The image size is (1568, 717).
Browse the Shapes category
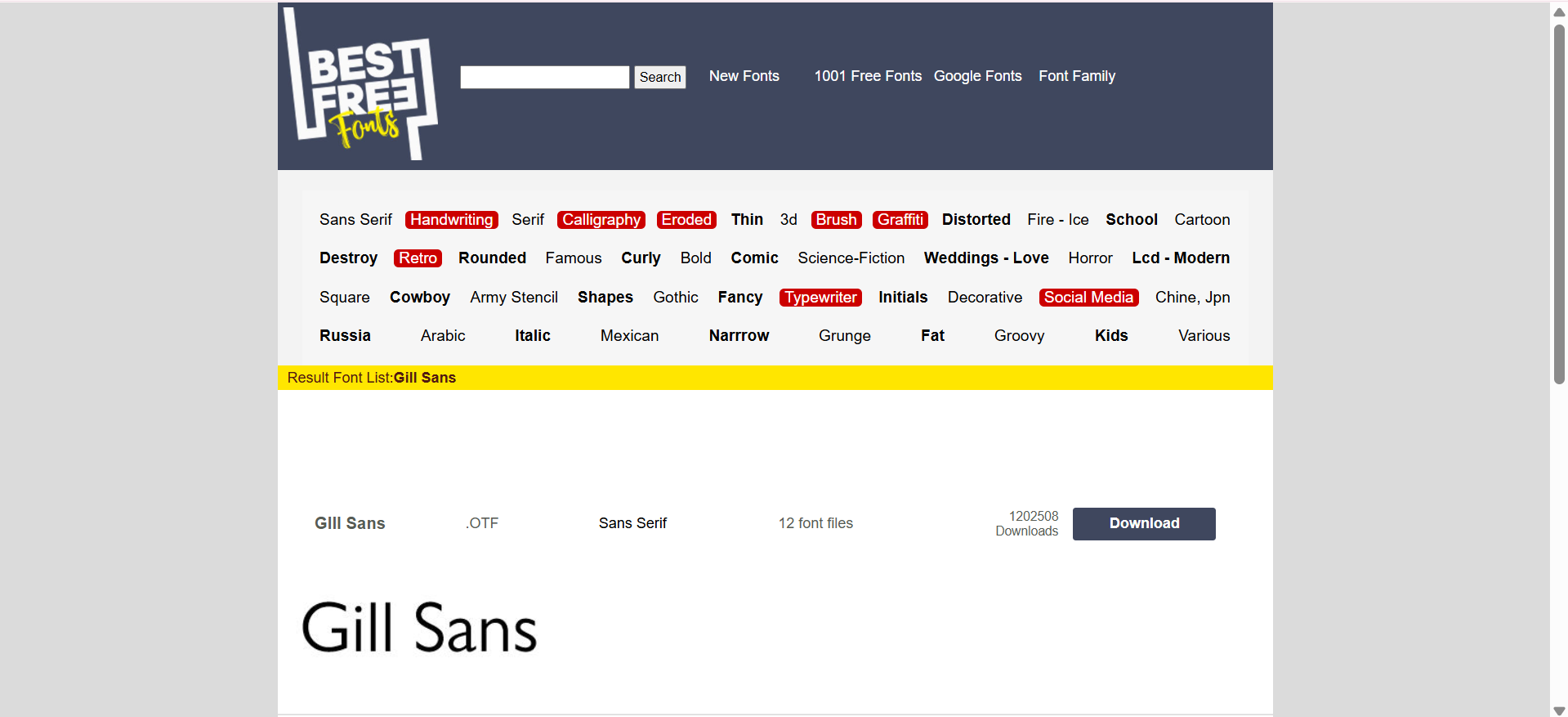pos(605,298)
